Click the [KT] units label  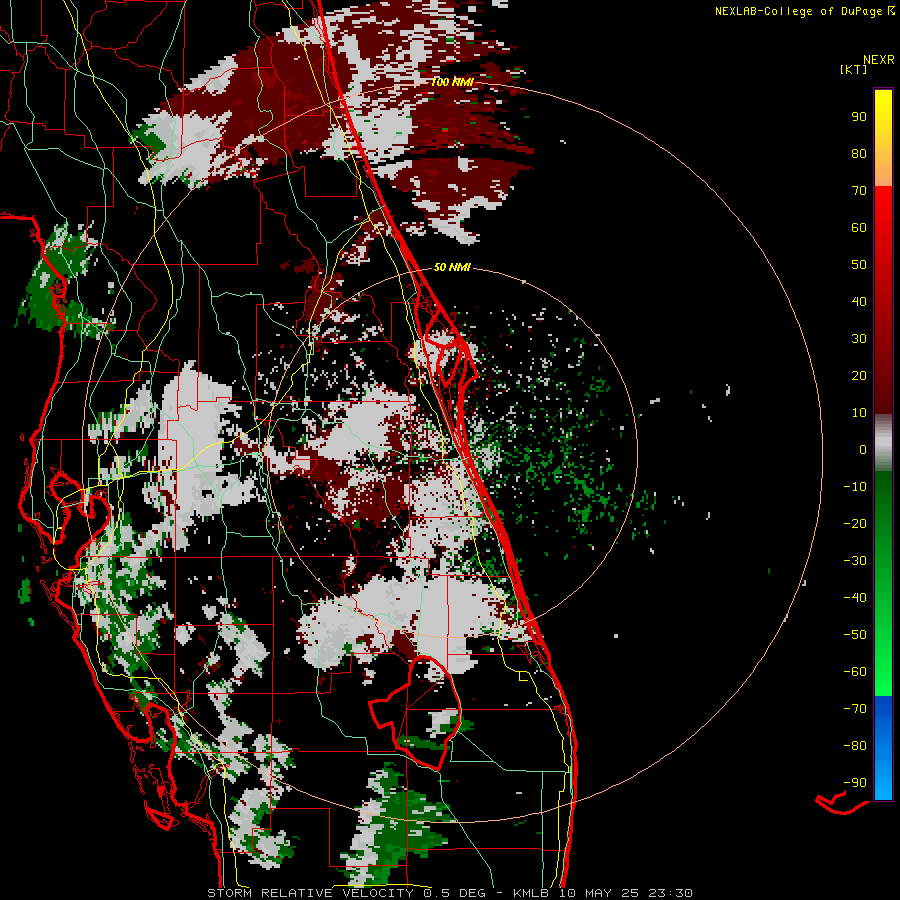854,69
